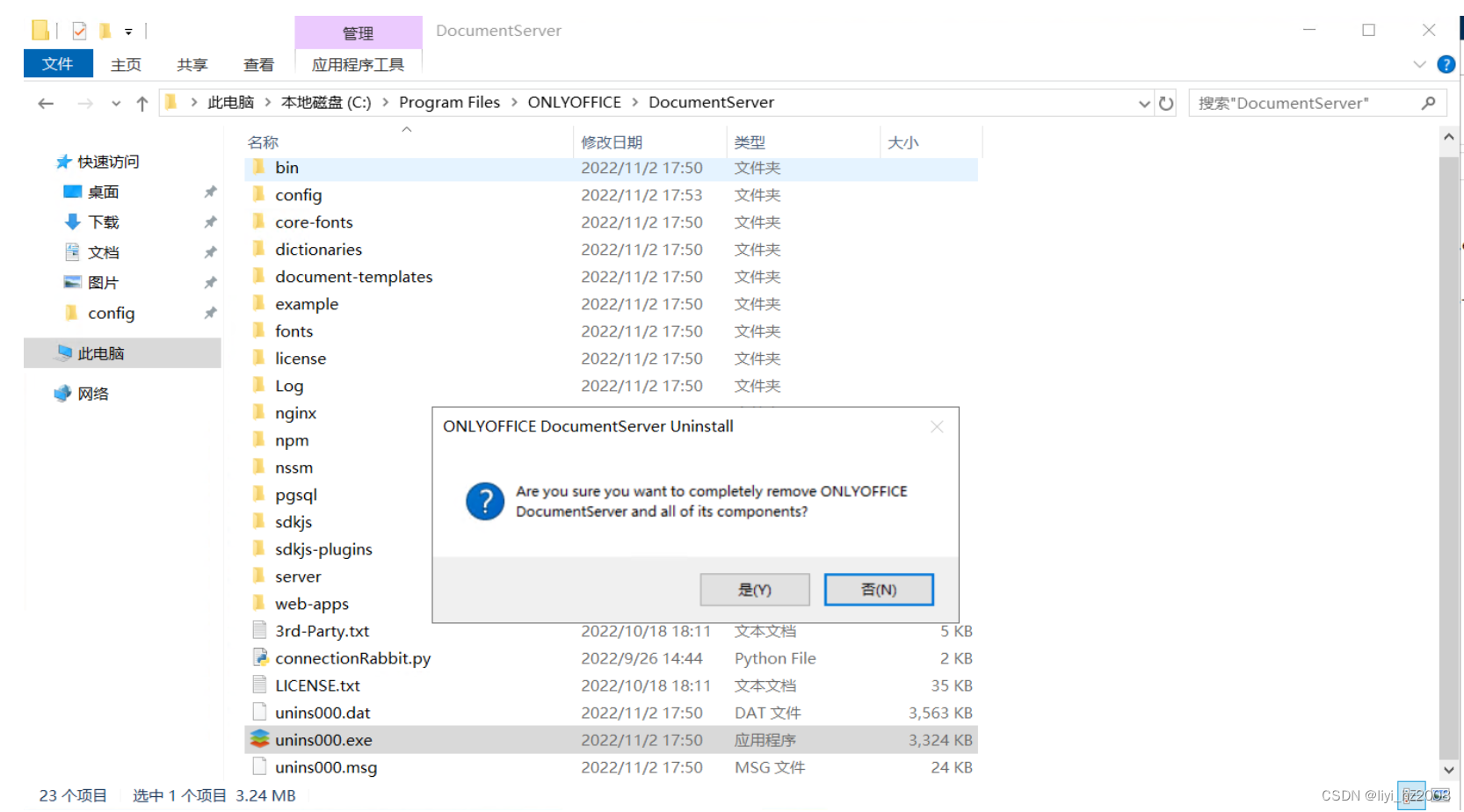This screenshot has height=812, width=1464.
Task: Click in the search DocumentServer field
Action: pyautogui.click(x=1305, y=103)
